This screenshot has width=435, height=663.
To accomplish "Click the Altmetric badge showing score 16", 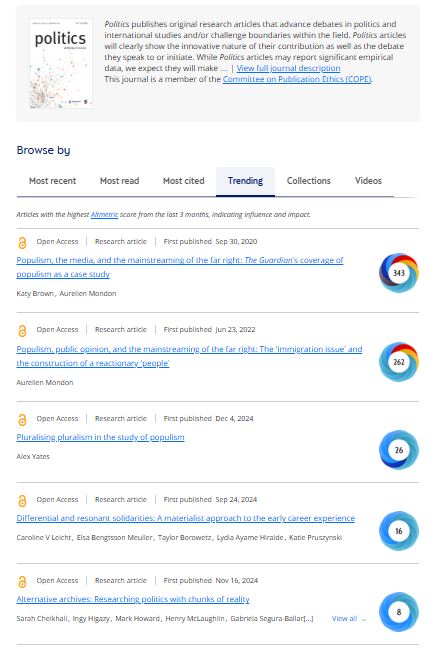I will click(399, 531).
